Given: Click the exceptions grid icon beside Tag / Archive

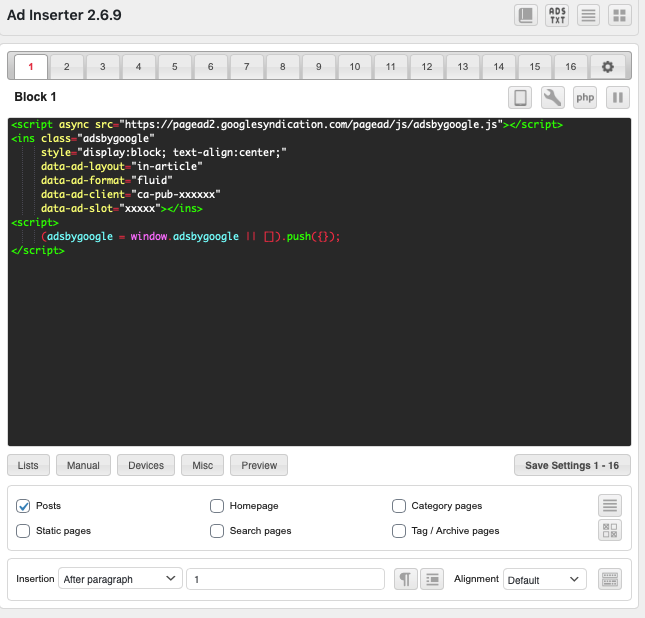Looking at the screenshot, I should pos(610,530).
